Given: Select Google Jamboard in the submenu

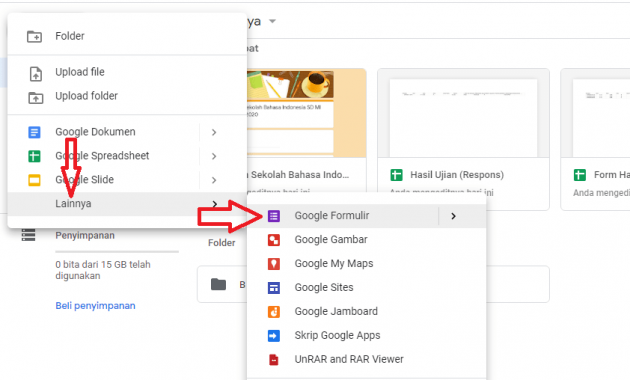Looking at the screenshot, I should [366, 312].
